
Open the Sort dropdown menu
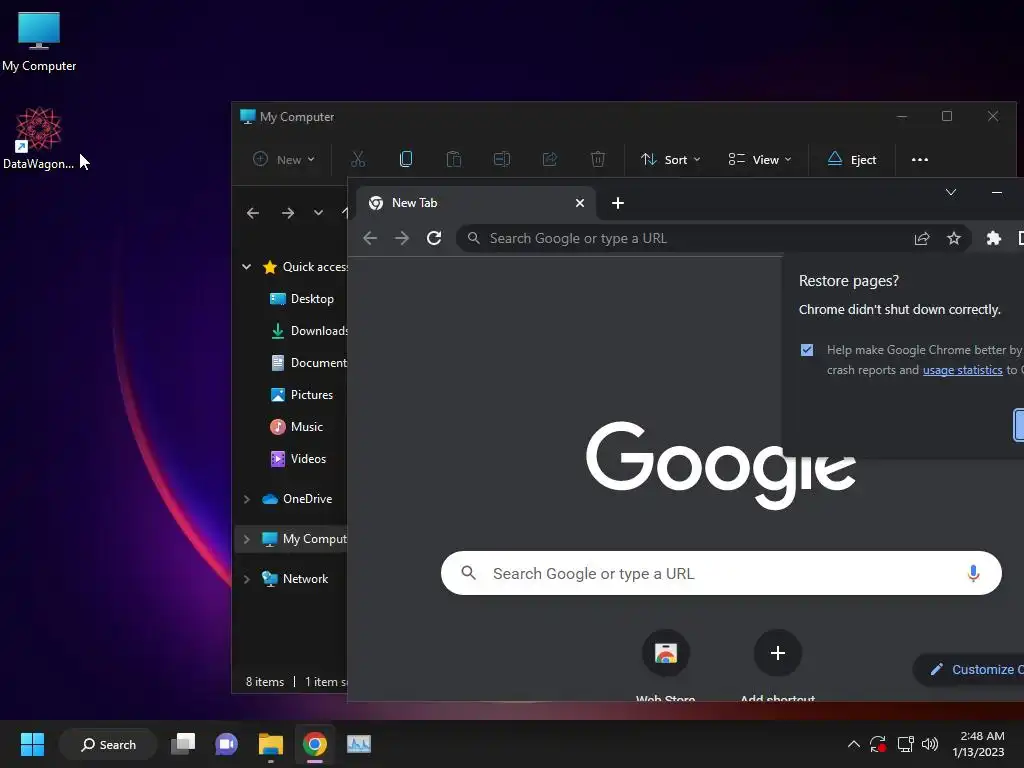point(670,159)
